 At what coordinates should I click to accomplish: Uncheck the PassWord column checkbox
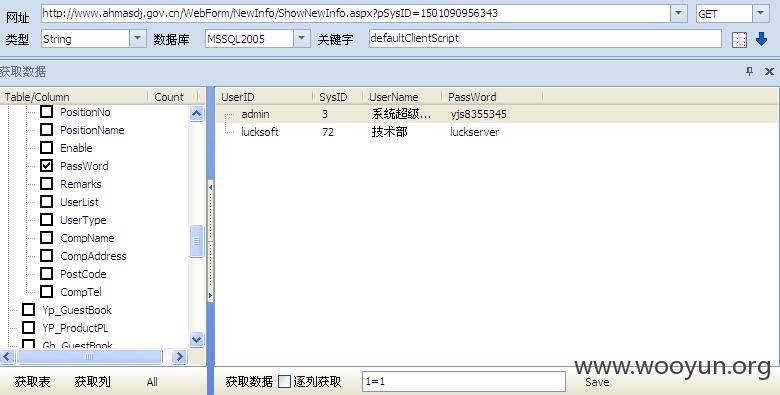point(46,166)
